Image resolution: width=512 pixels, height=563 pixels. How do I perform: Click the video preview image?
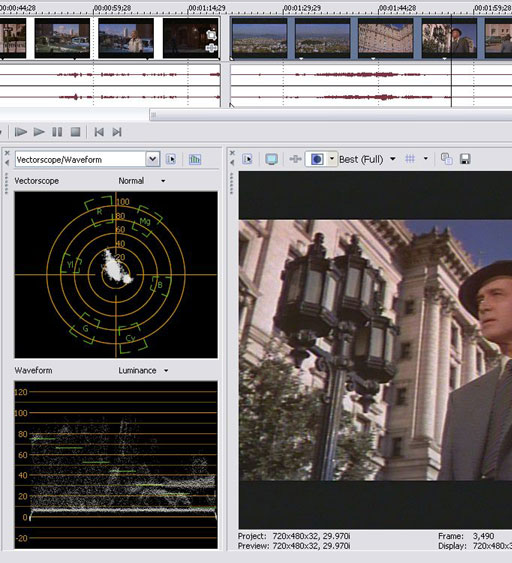(x=375, y=350)
